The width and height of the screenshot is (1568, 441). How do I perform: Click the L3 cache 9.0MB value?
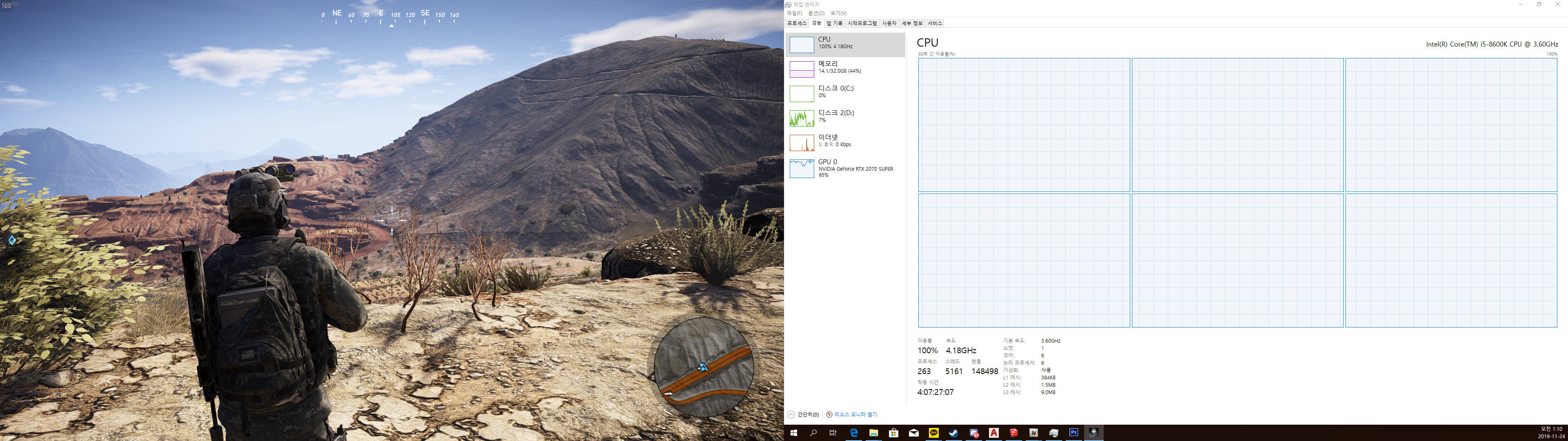[x=1048, y=392]
